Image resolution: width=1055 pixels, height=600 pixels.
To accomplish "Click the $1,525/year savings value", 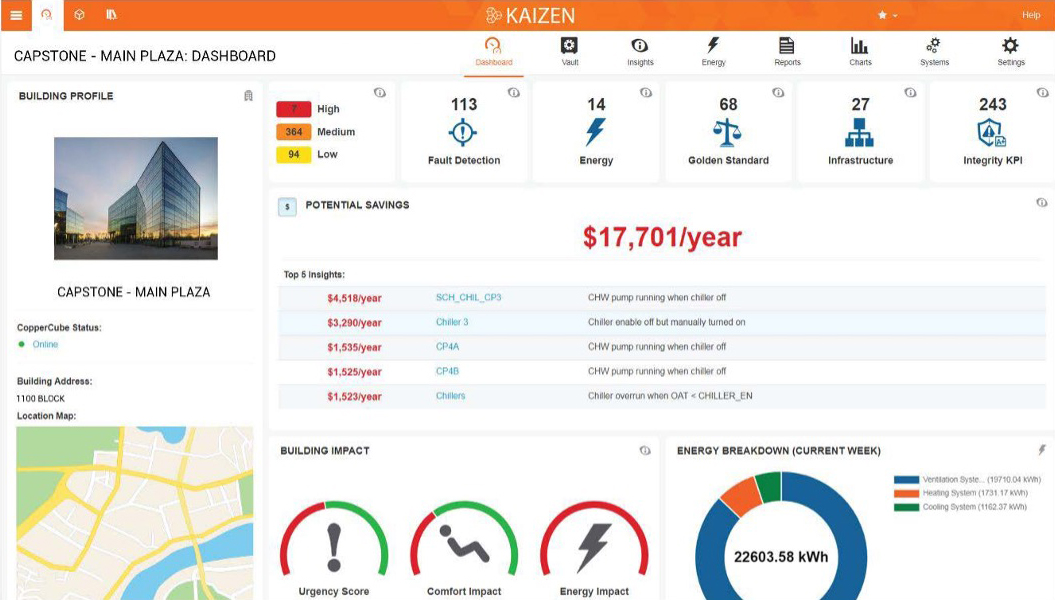I will (x=355, y=372).
